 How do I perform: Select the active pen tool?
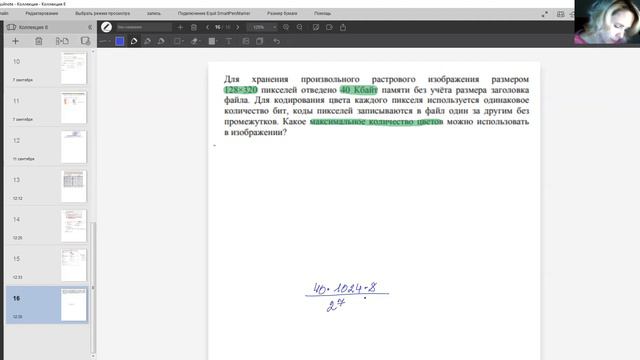pyautogui.click(x=134, y=41)
